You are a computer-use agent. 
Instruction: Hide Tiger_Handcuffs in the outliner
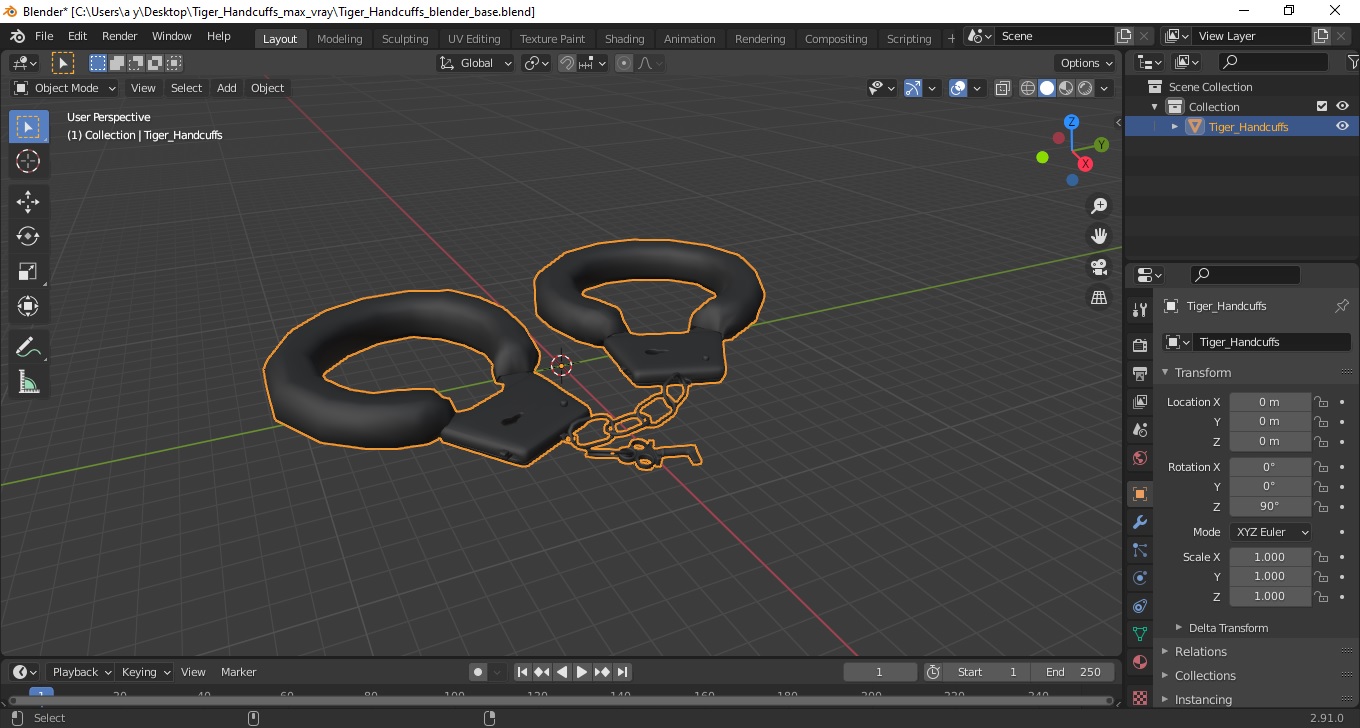(x=1342, y=126)
